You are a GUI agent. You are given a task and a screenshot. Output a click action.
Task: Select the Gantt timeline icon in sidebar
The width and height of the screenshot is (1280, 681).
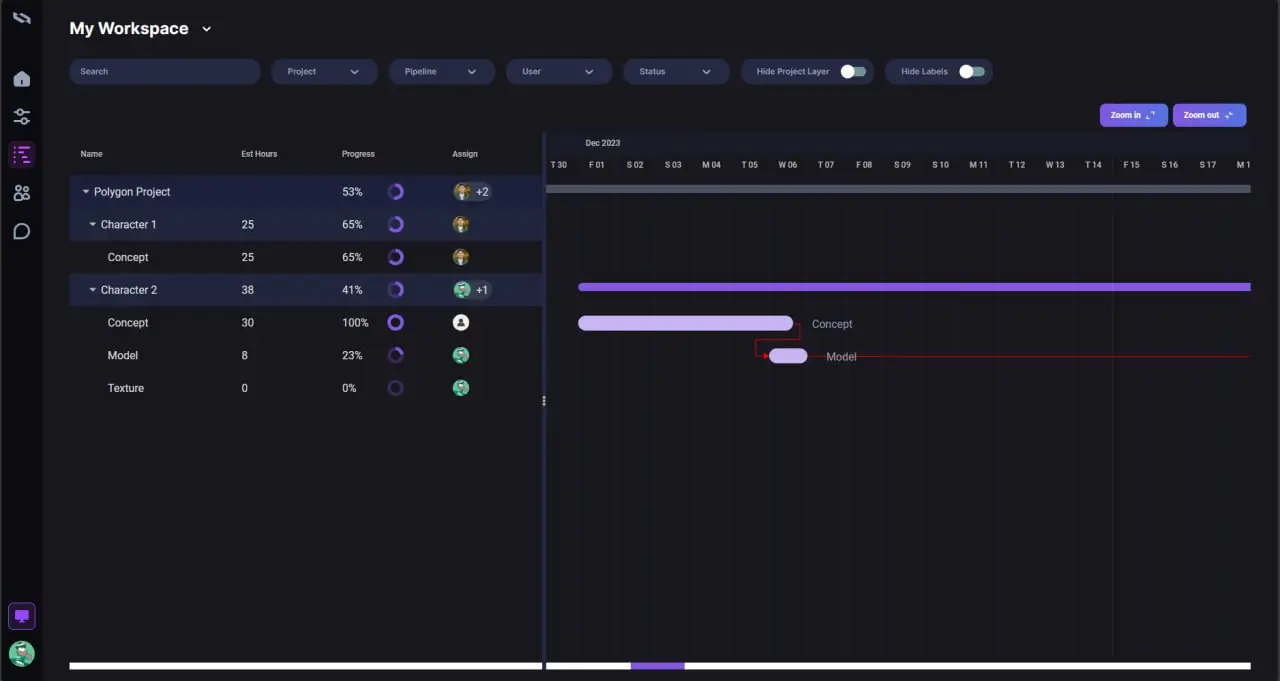pyautogui.click(x=21, y=155)
